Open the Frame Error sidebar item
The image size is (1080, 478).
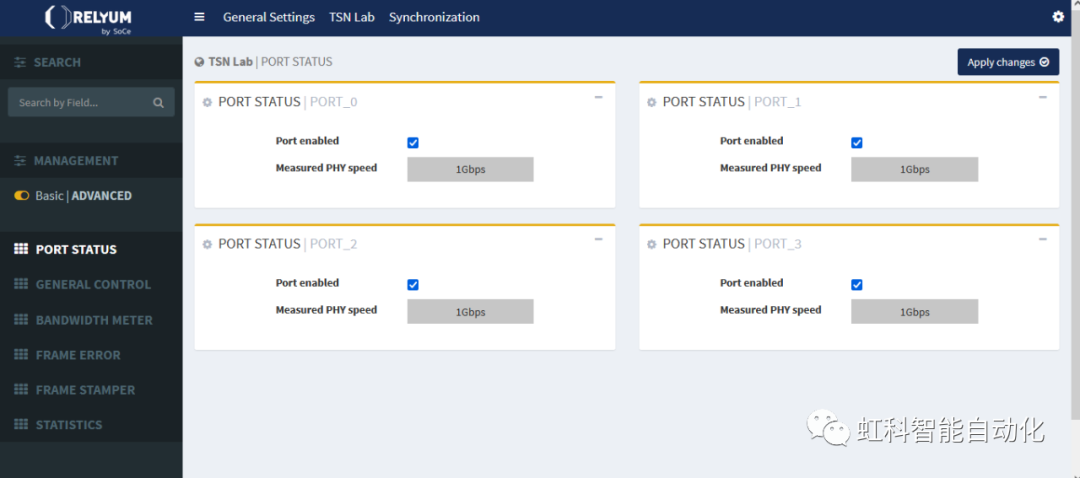point(78,355)
